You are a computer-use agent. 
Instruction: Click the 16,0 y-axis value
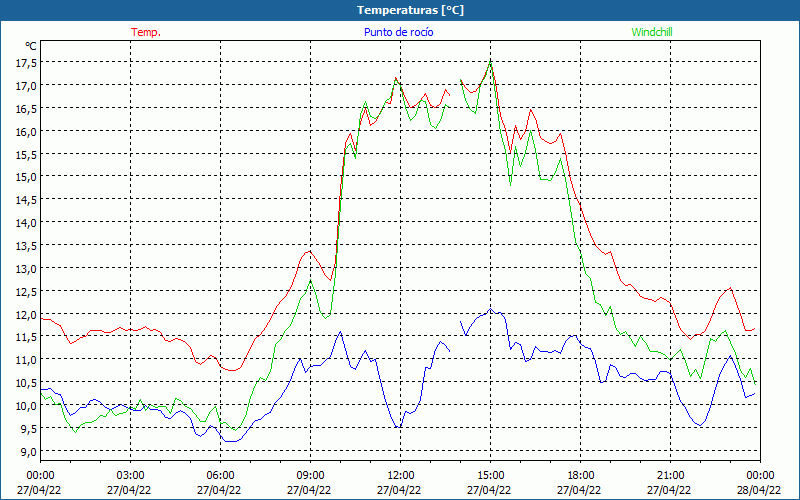[27, 132]
